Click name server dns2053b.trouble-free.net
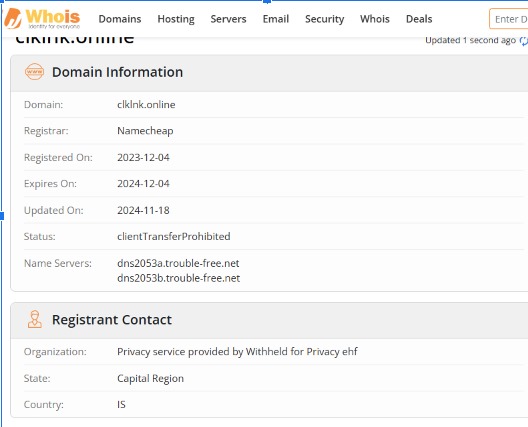528x427 pixels. coord(178,278)
